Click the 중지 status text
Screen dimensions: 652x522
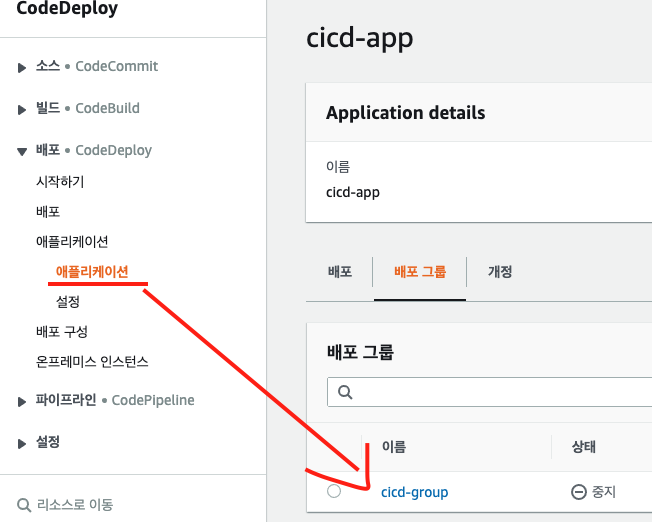(x=603, y=492)
